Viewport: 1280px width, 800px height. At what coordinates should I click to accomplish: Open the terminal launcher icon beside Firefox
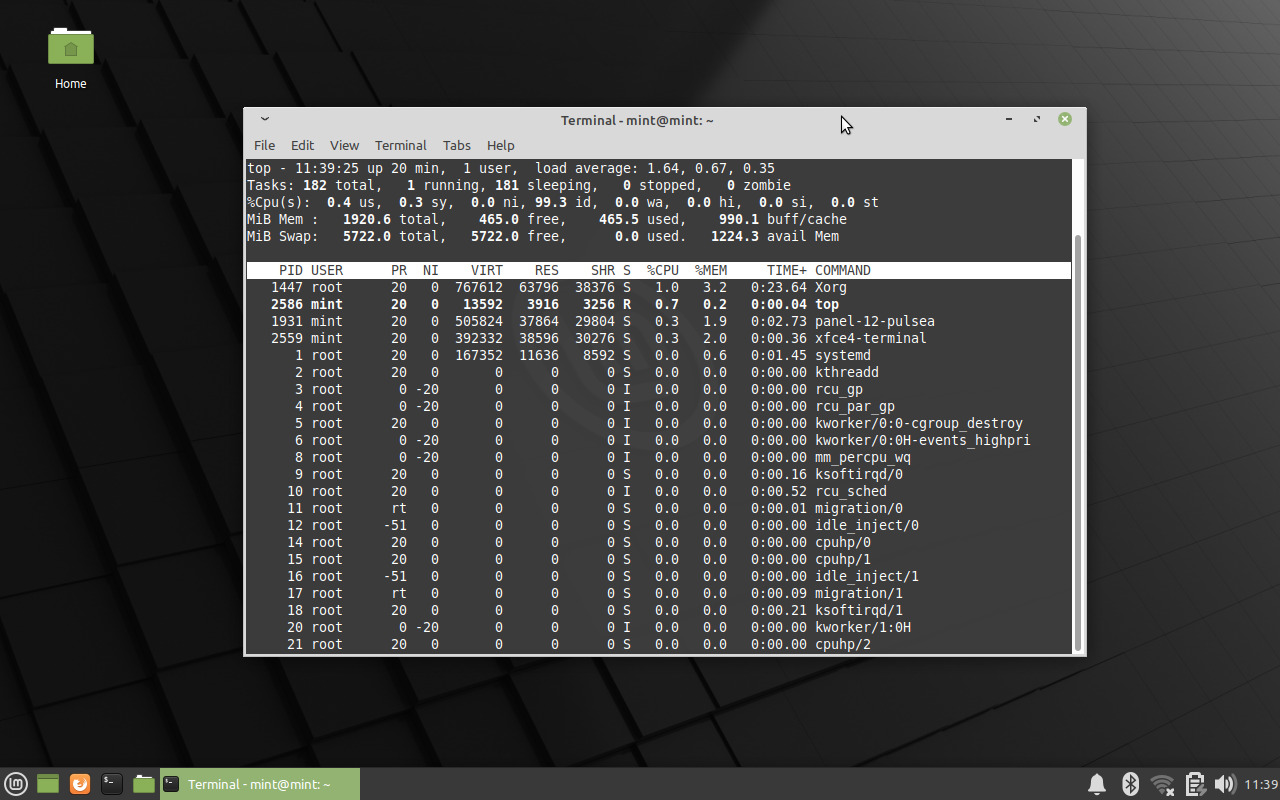[x=112, y=784]
